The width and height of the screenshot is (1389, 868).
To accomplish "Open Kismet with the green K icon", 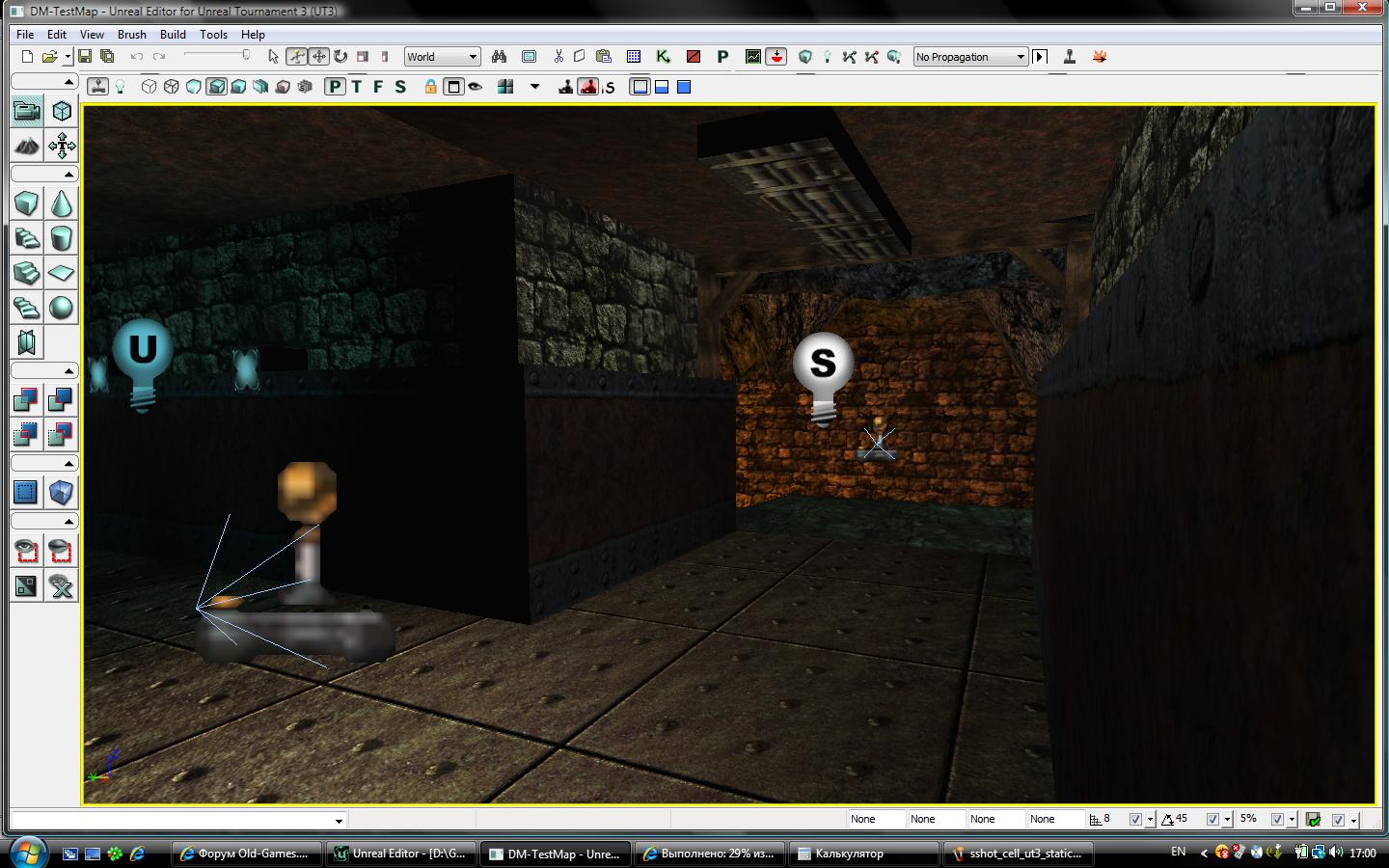I will pos(663,57).
